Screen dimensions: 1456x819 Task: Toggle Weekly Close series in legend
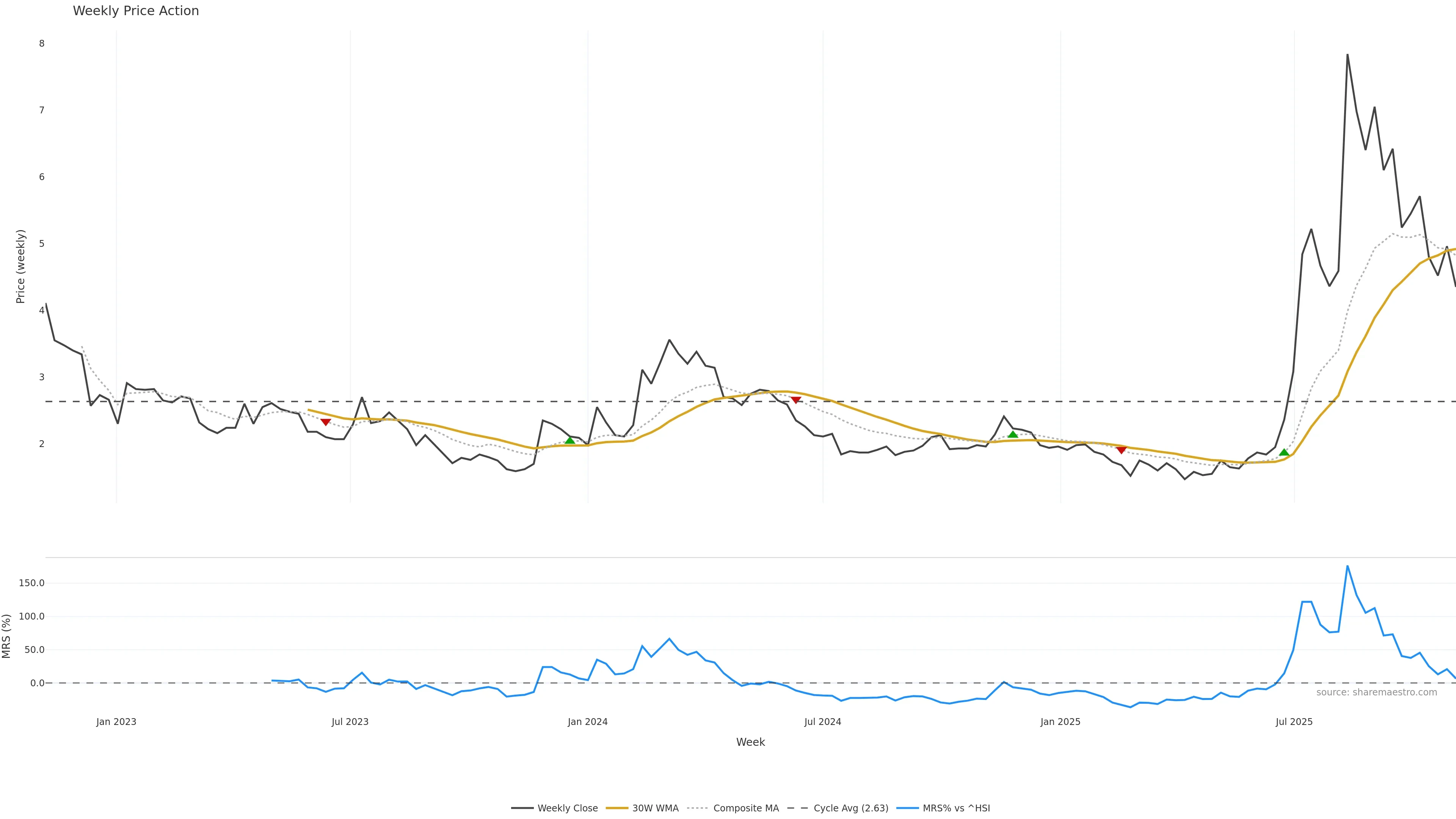tap(567, 808)
